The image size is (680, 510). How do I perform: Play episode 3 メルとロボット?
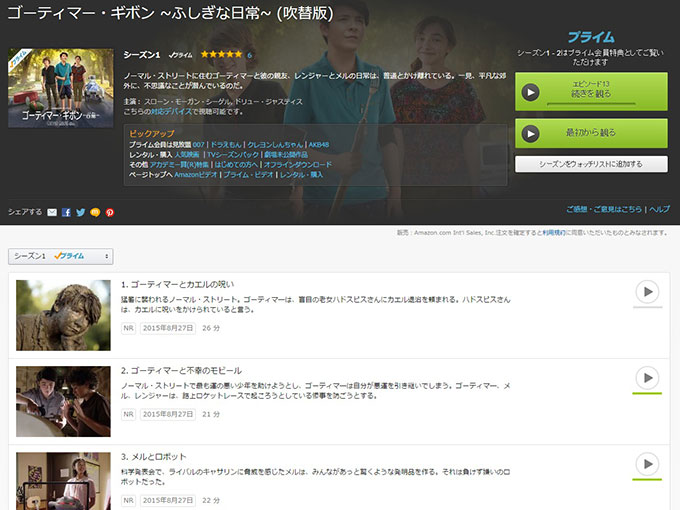pyautogui.click(x=647, y=464)
